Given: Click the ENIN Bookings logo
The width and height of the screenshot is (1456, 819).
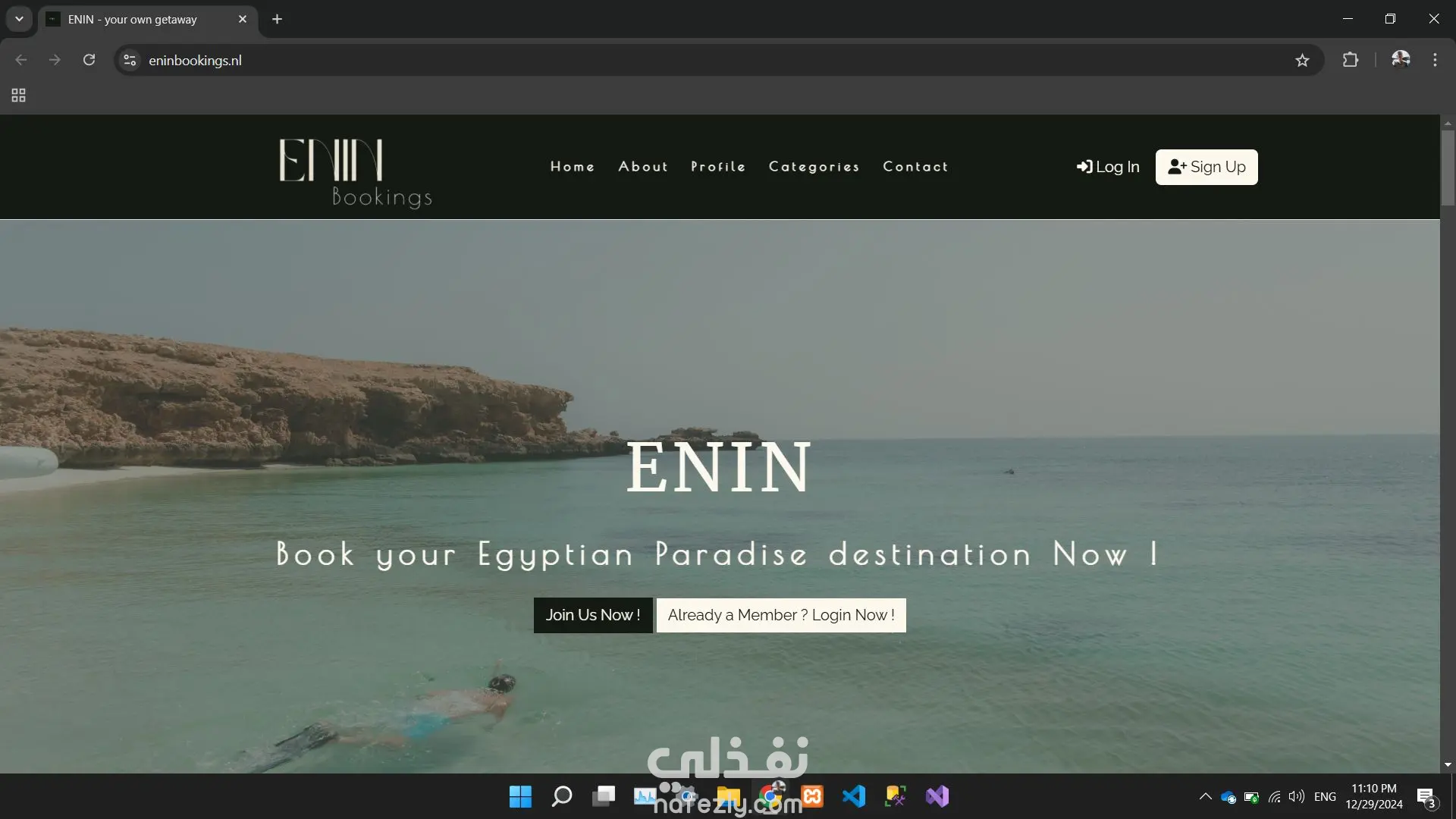Looking at the screenshot, I should (355, 171).
